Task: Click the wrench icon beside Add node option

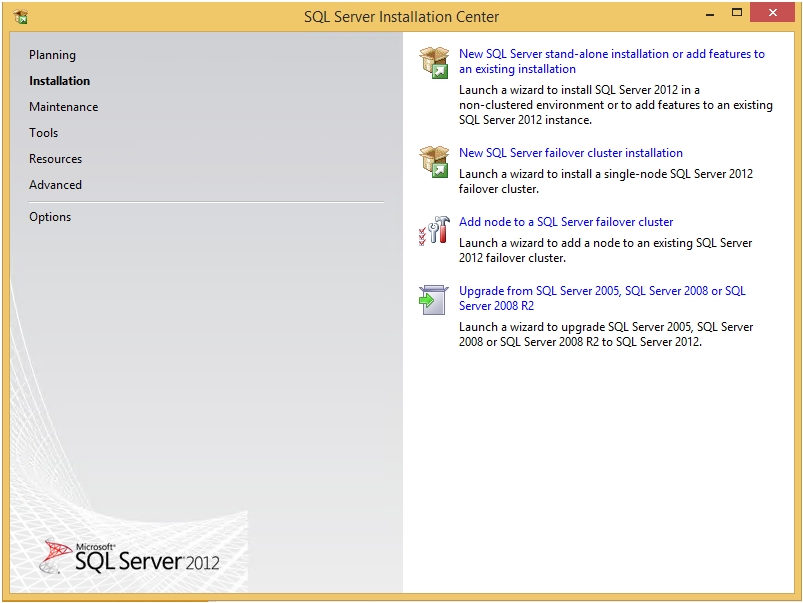Action: coord(434,231)
